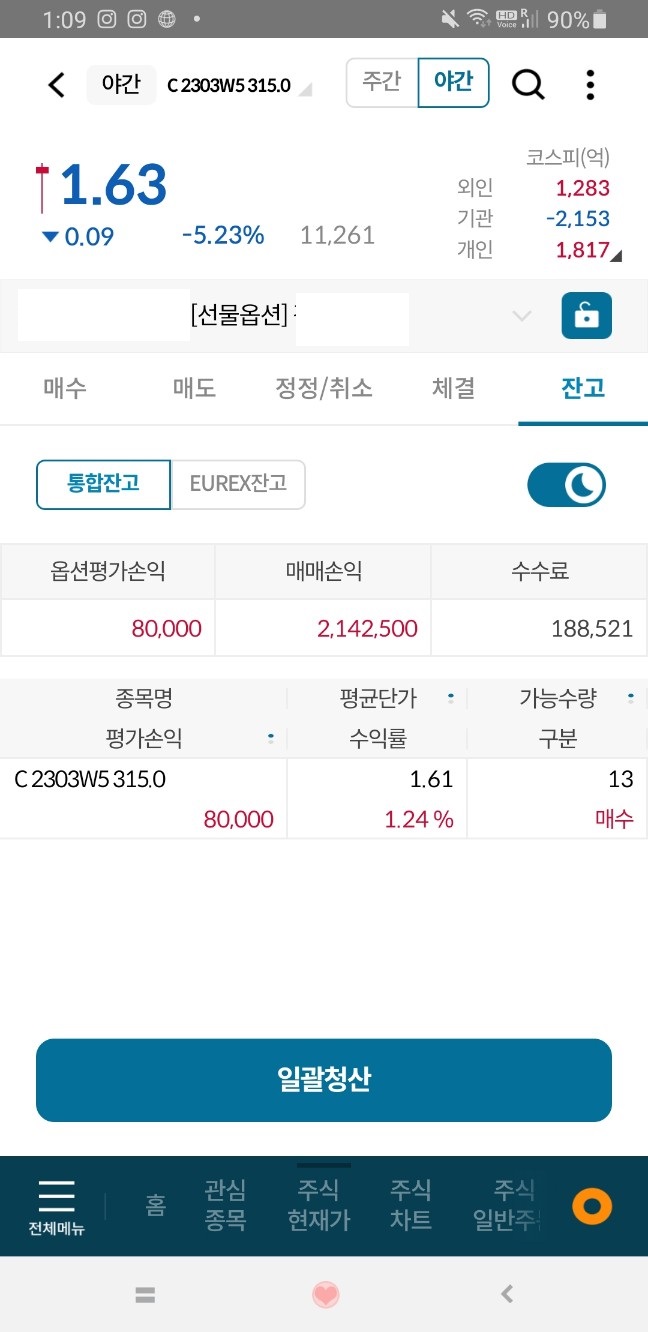The height and width of the screenshot is (1332, 648).
Task: Open 주식 차트 in bottom navigation
Action: tap(411, 1205)
